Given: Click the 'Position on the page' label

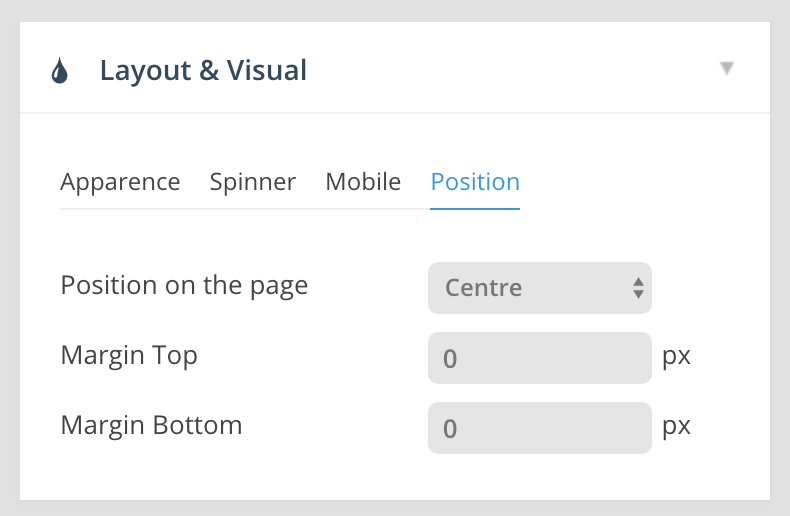Looking at the screenshot, I should [184, 285].
